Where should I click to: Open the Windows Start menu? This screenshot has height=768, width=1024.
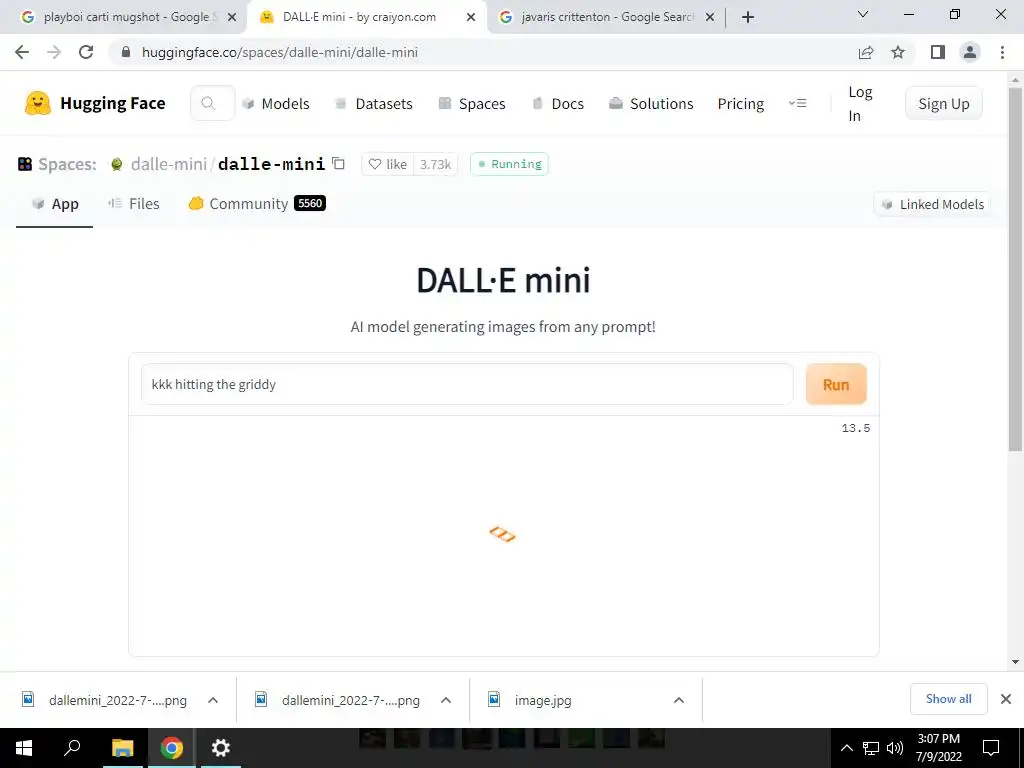(x=23, y=748)
